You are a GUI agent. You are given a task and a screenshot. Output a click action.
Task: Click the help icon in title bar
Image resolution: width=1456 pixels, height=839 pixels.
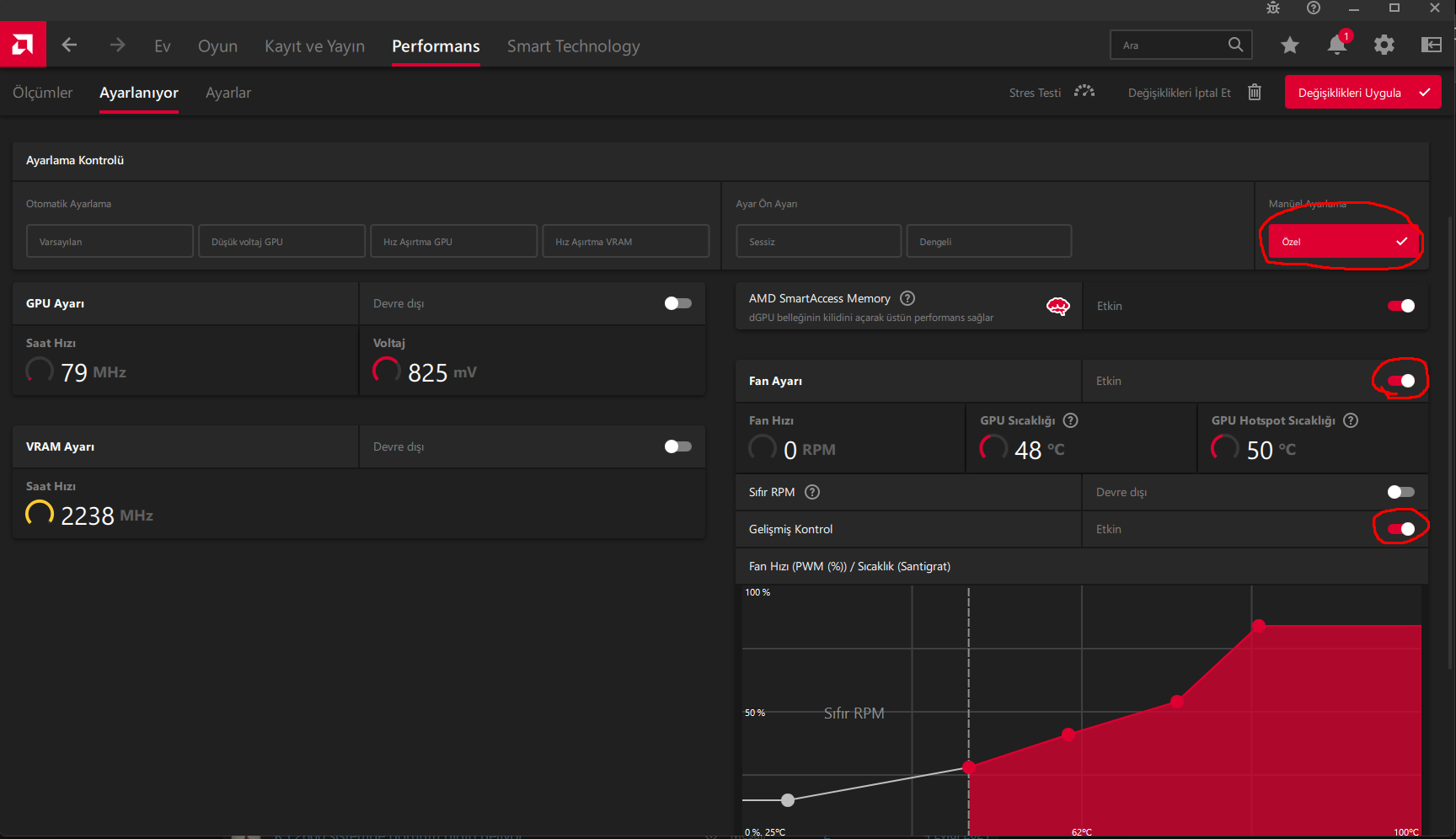(1314, 8)
